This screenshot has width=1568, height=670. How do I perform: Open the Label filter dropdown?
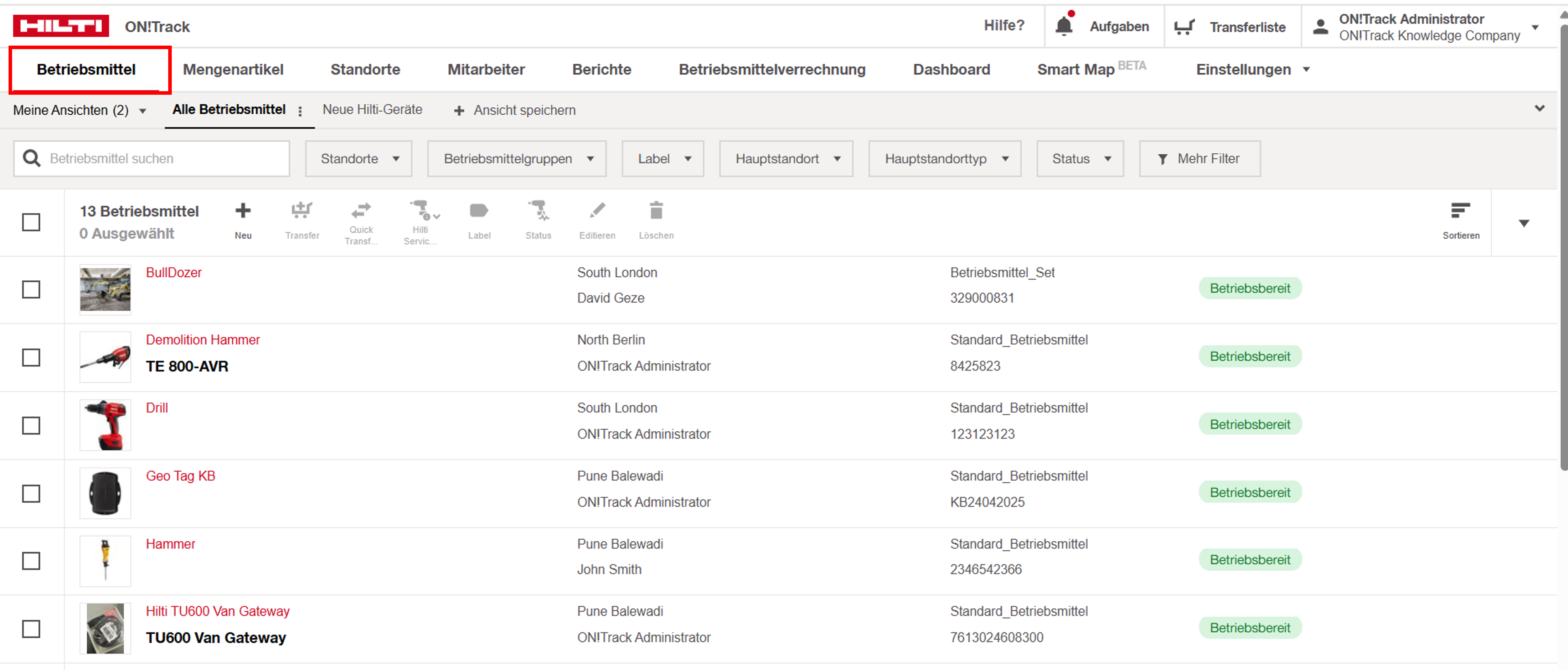(x=663, y=159)
